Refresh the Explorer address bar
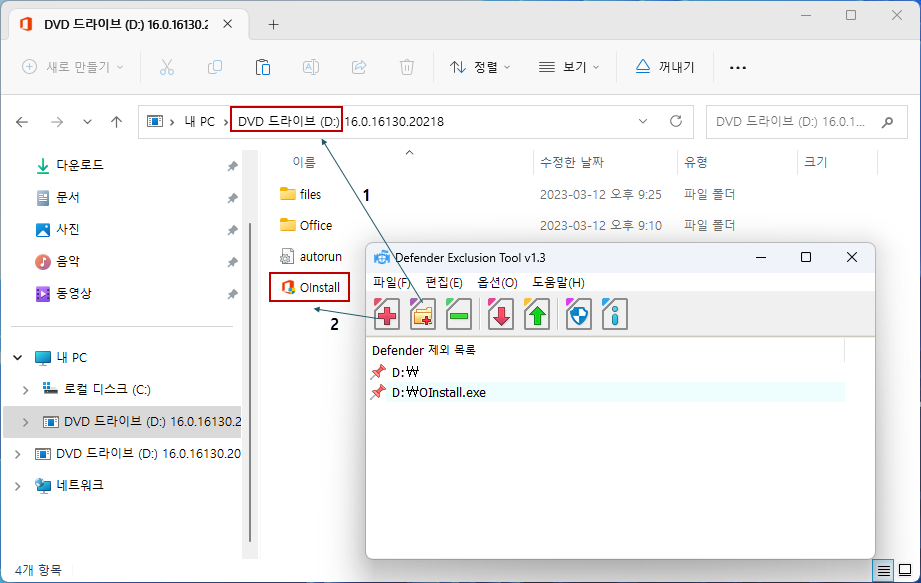The width and height of the screenshot is (921, 583). pyautogui.click(x=676, y=121)
